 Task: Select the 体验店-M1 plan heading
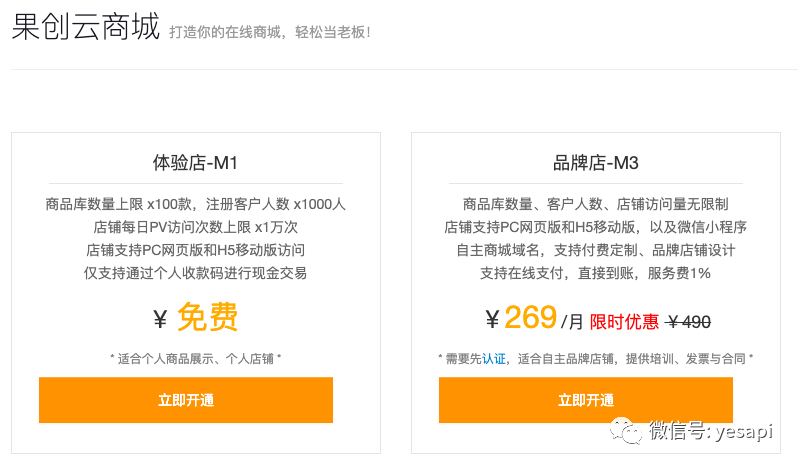point(195,163)
